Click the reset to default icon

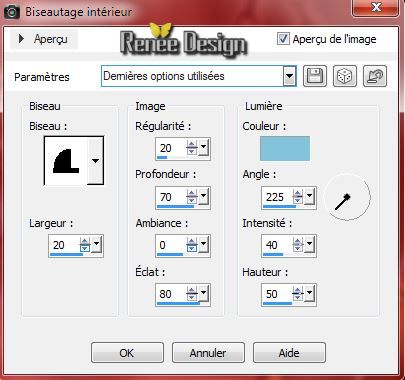[375, 76]
